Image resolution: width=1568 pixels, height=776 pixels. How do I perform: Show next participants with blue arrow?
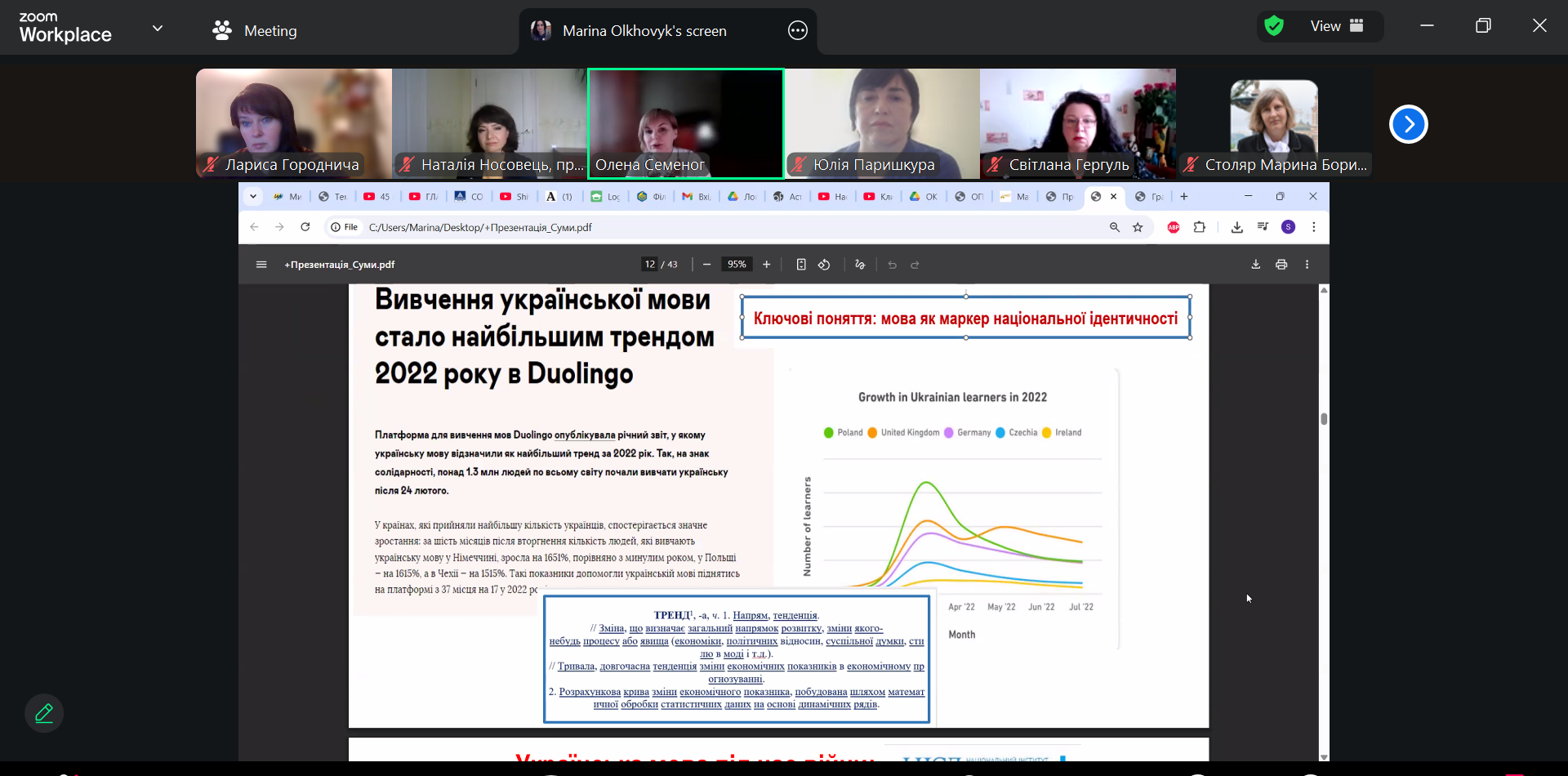point(1408,124)
